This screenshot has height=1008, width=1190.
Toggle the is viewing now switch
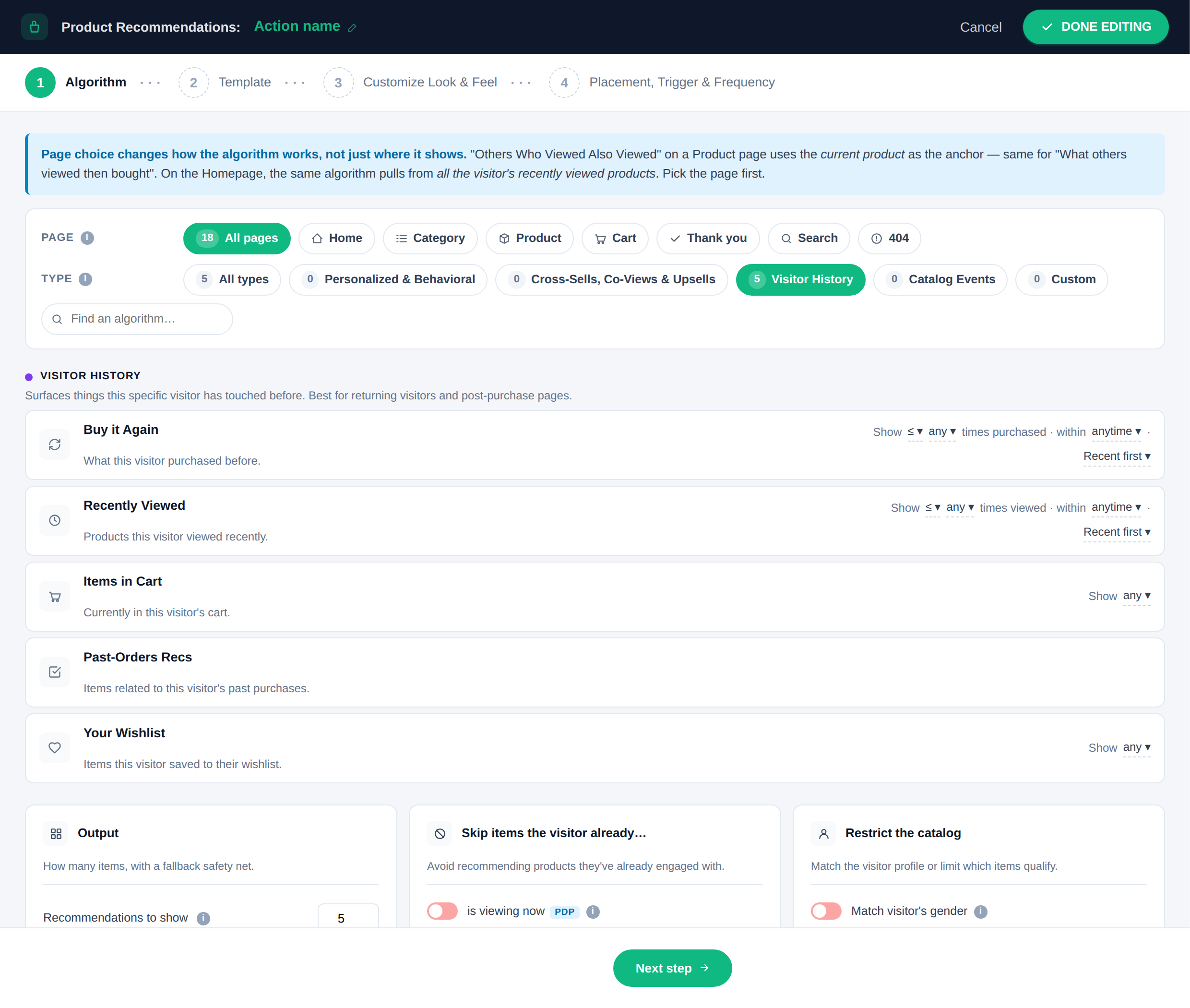point(443,911)
